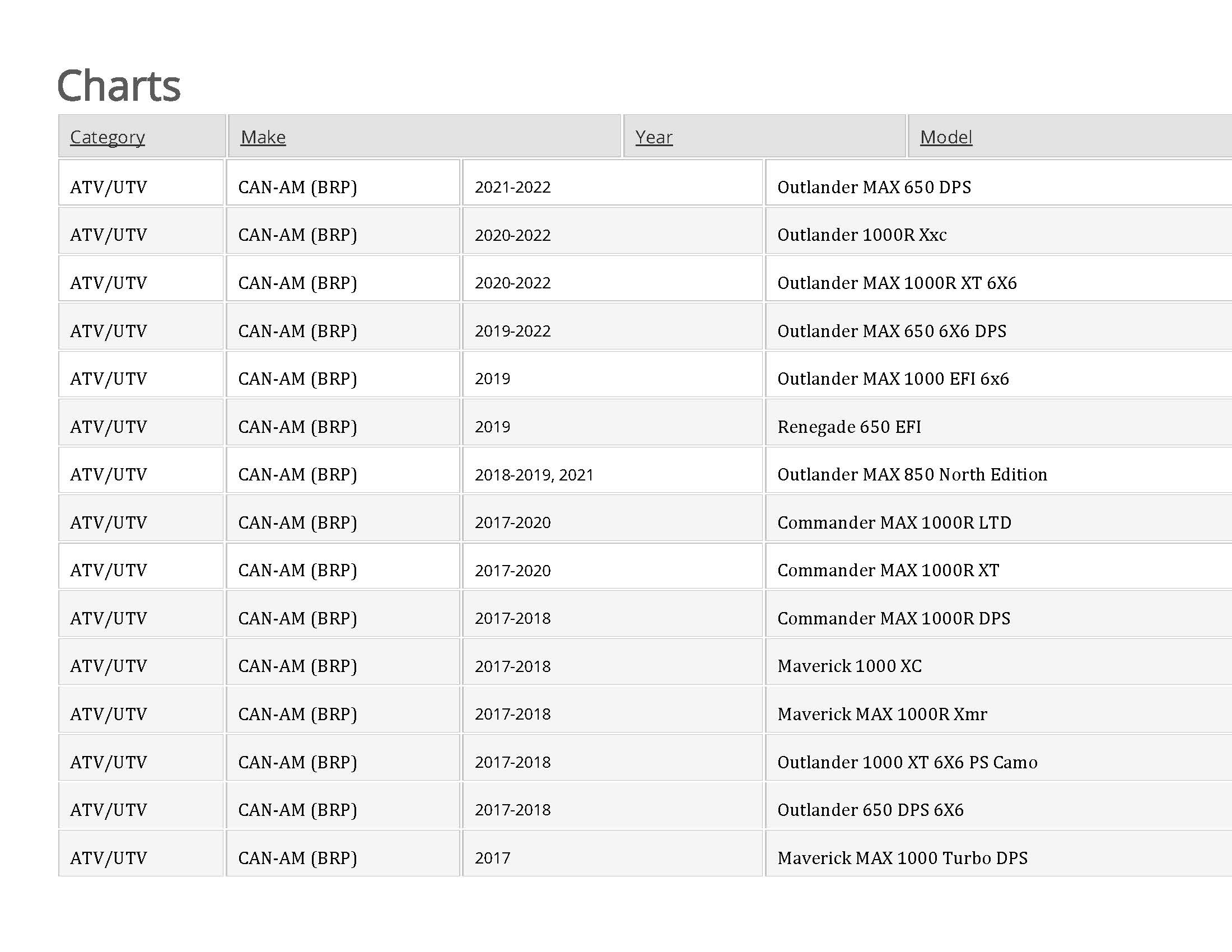
Task: Select the Outlander 650 DPS 6X6 cell
Action: (998, 805)
